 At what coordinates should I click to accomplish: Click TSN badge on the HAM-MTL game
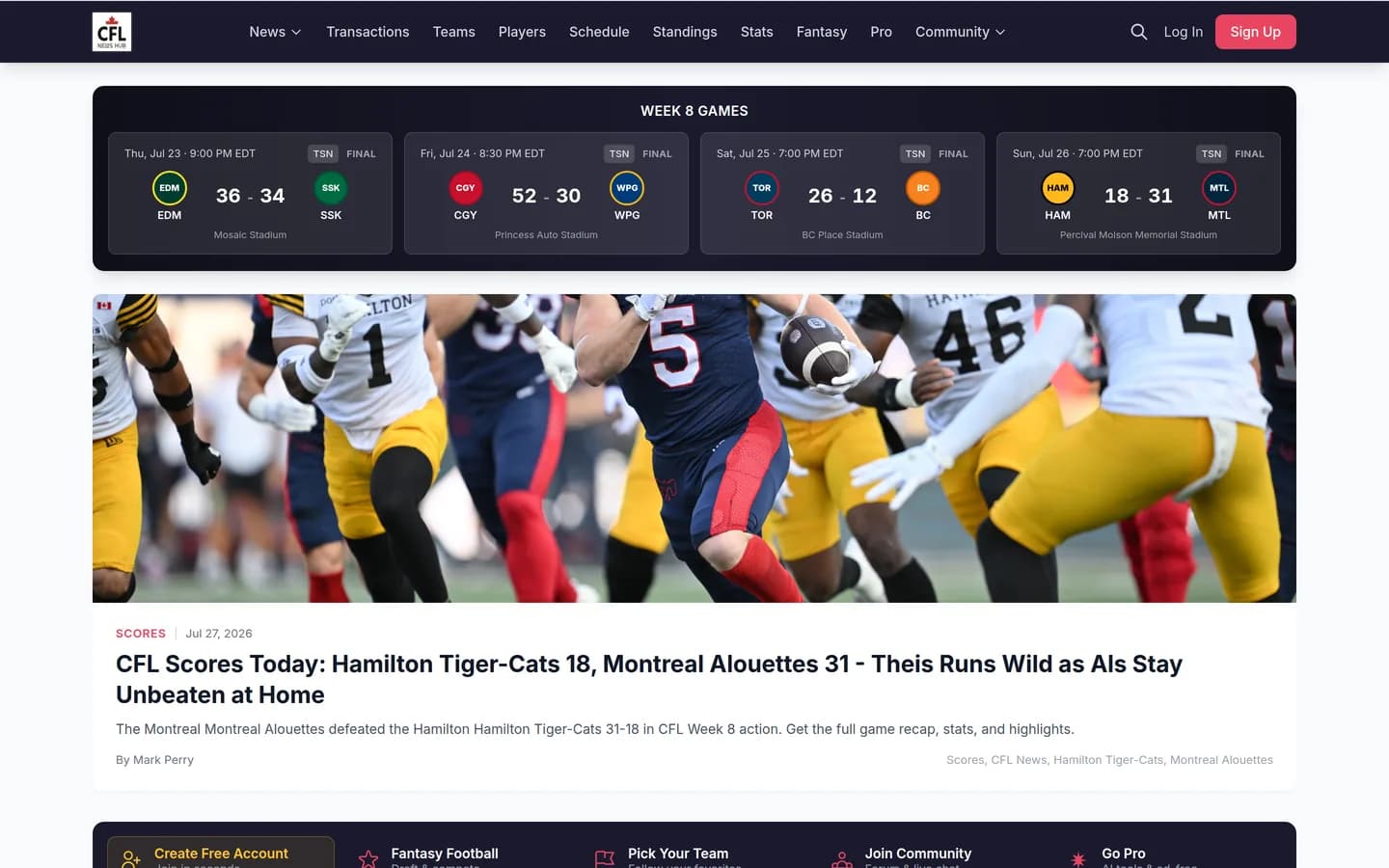click(1212, 153)
